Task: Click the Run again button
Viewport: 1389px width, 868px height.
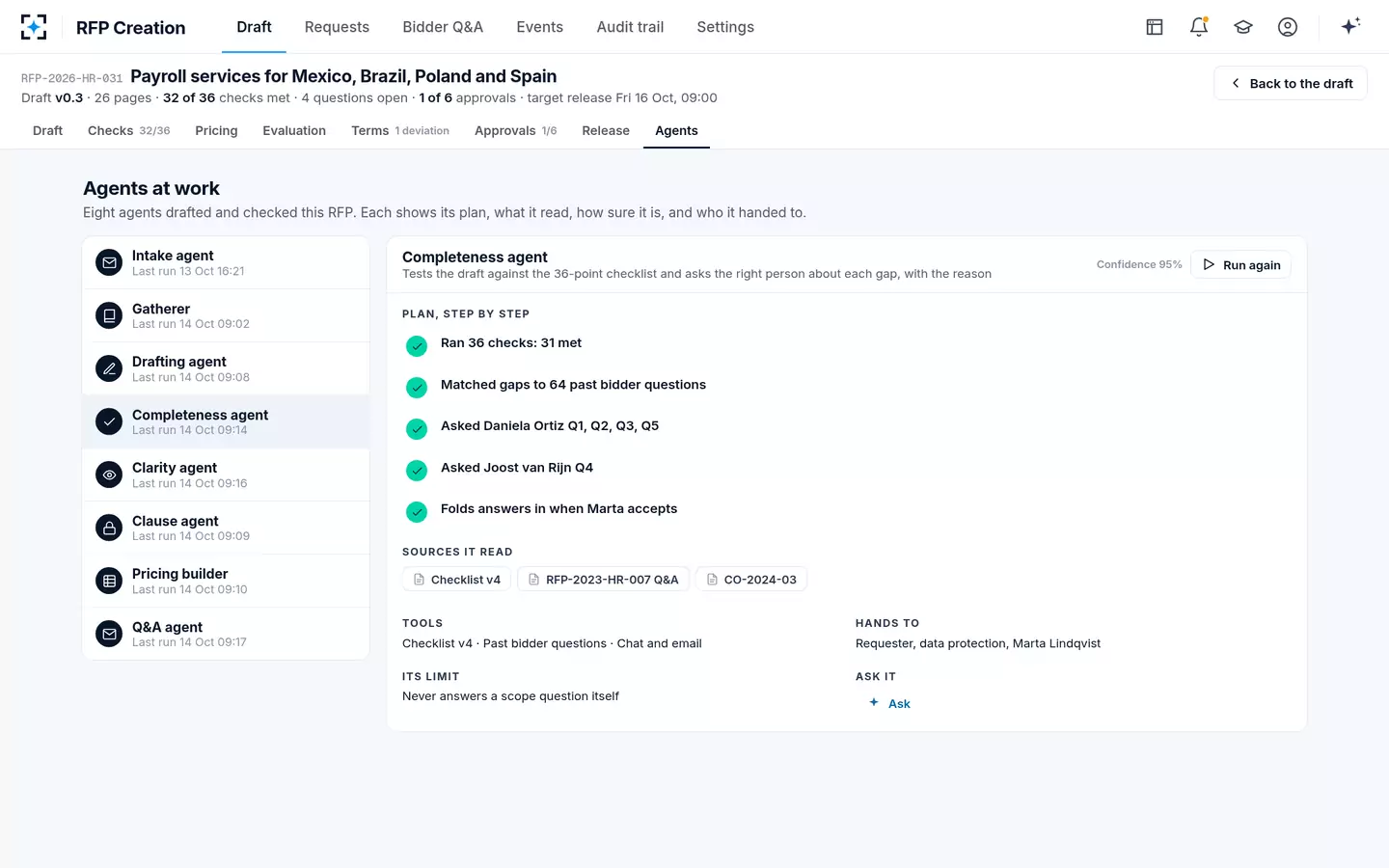Action: (x=1241, y=265)
